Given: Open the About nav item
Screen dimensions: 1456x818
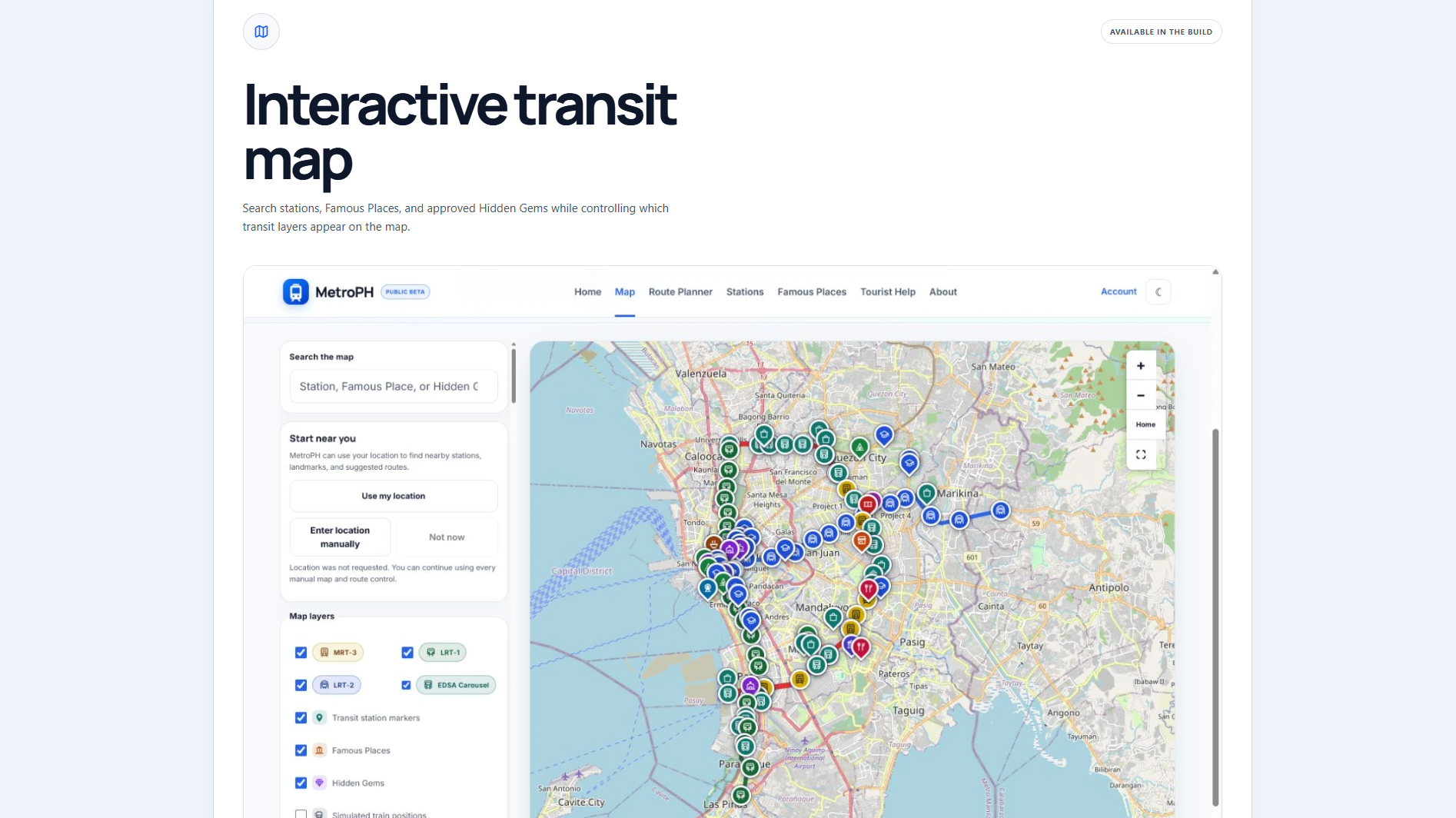Looking at the screenshot, I should [x=943, y=292].
